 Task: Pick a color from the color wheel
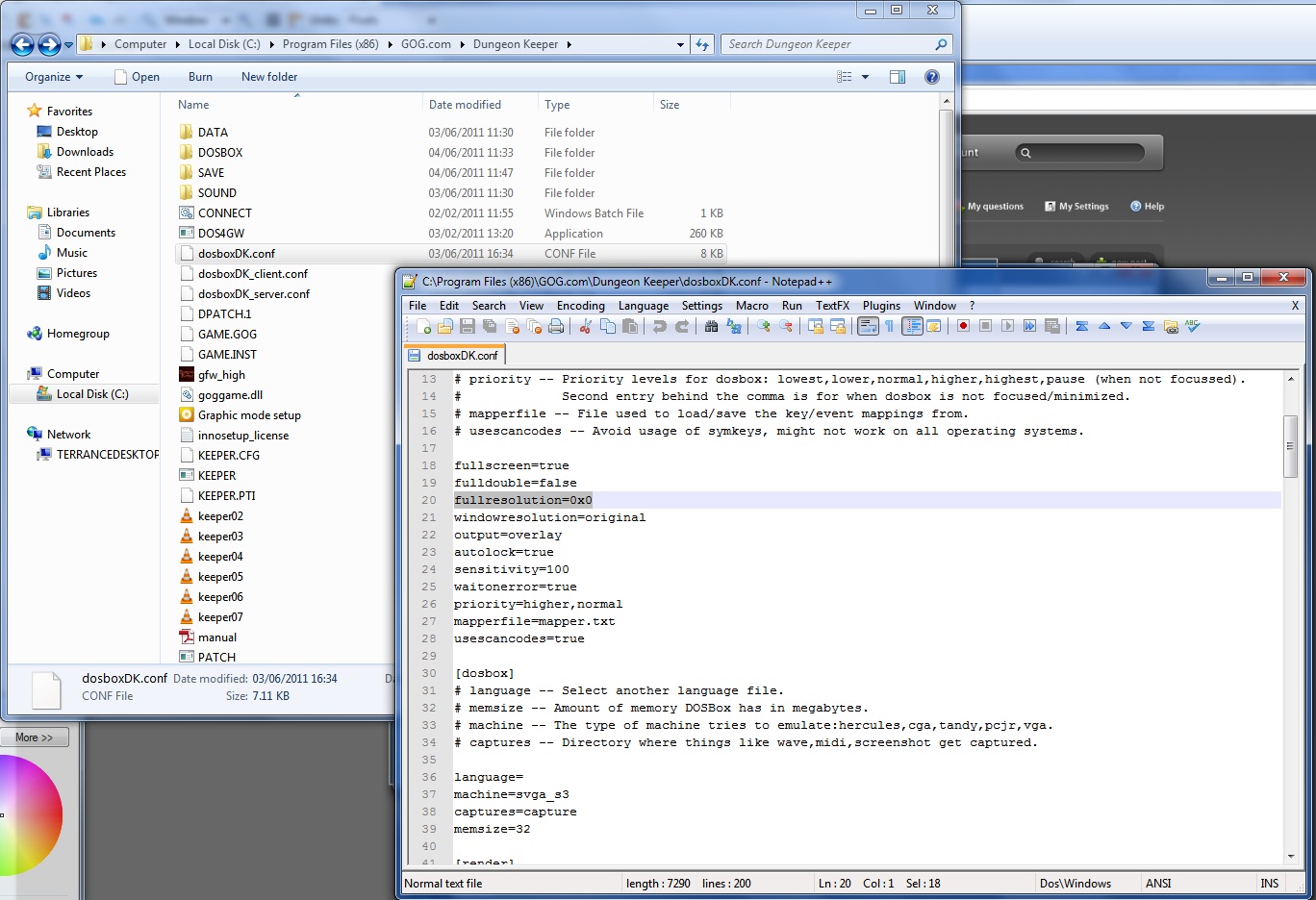pos(29,815)
